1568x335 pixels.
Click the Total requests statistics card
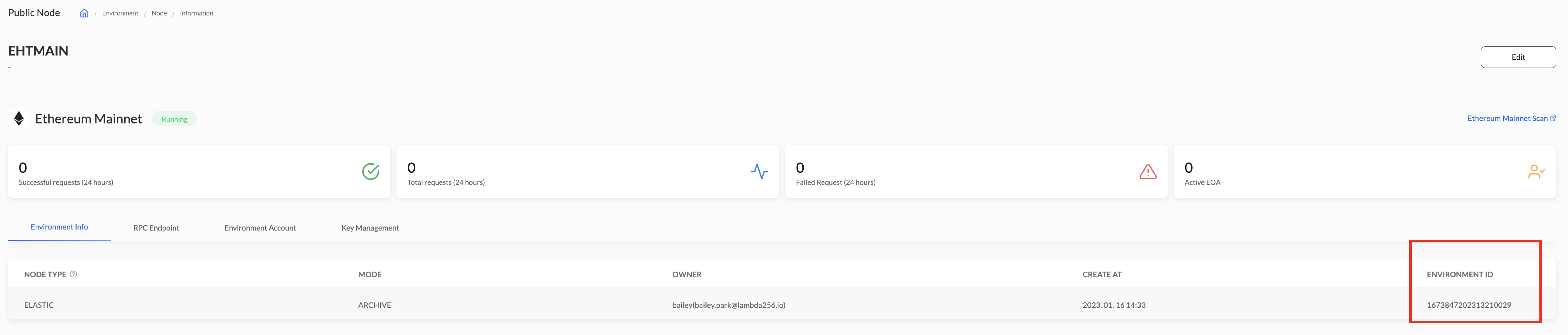tap(587, 172)
